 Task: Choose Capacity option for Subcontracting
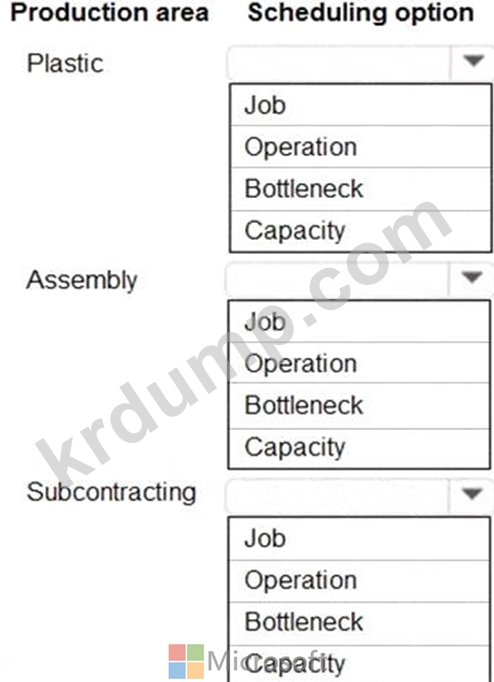click(x=359, y=664)
